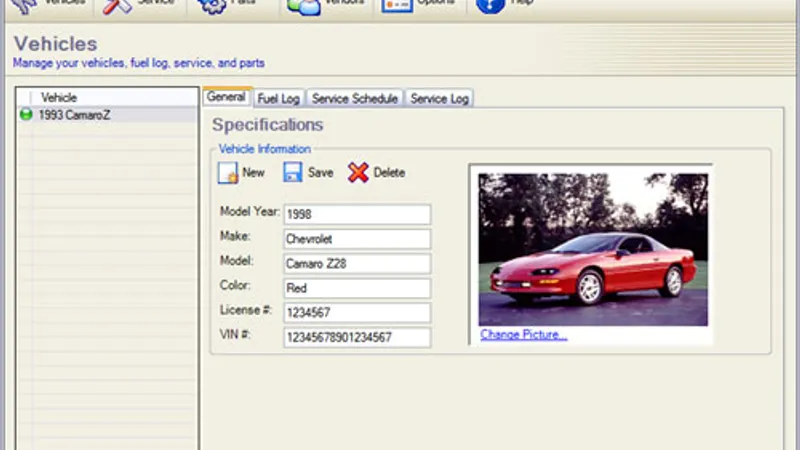The height and width of the screenshot is (450, 800).
Task: Click the blue Help icon
Action: point(490,6)
